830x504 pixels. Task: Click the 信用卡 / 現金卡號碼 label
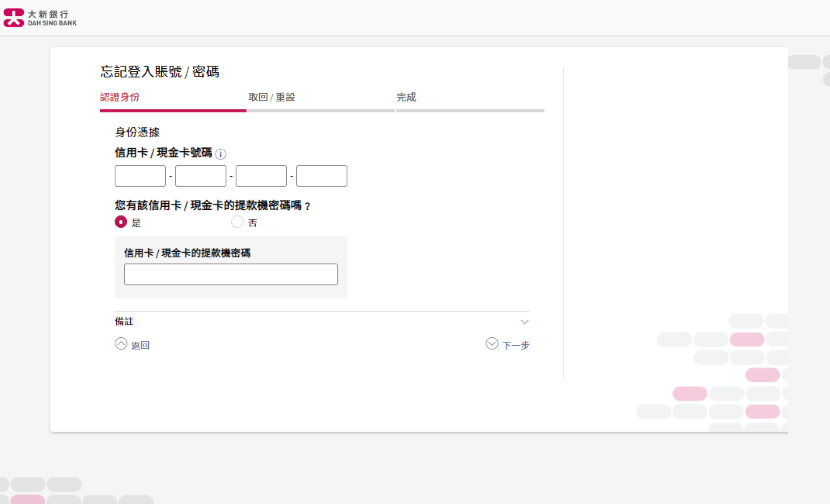click(x=163, y=153)
